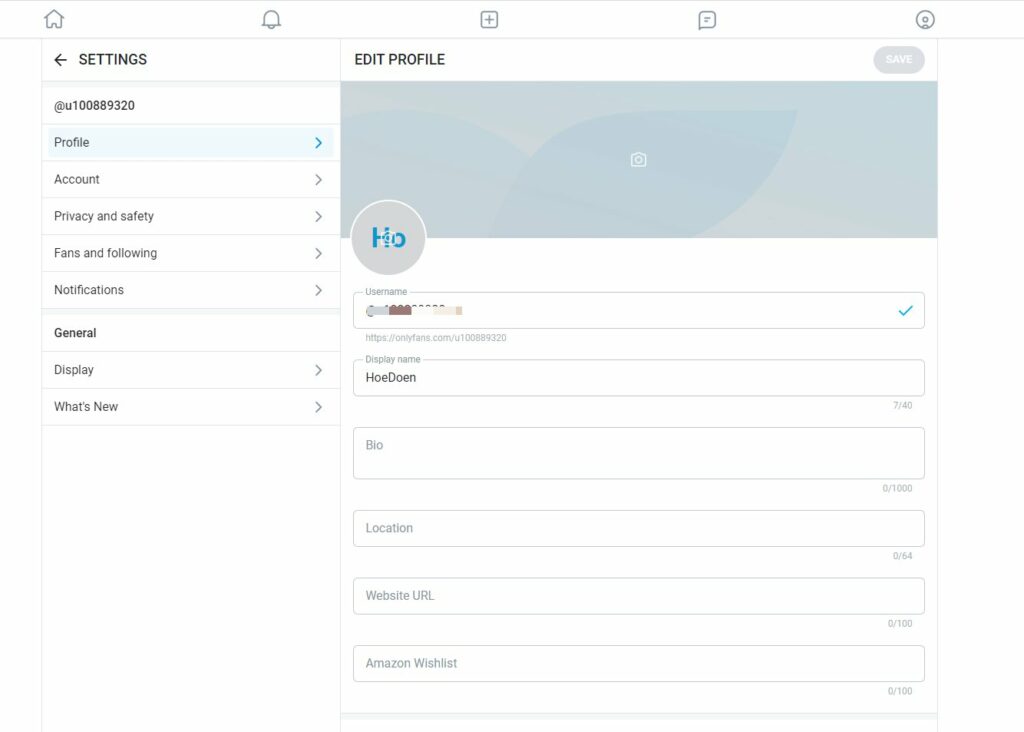Expand Fans and following chevron

click(318, 253)
